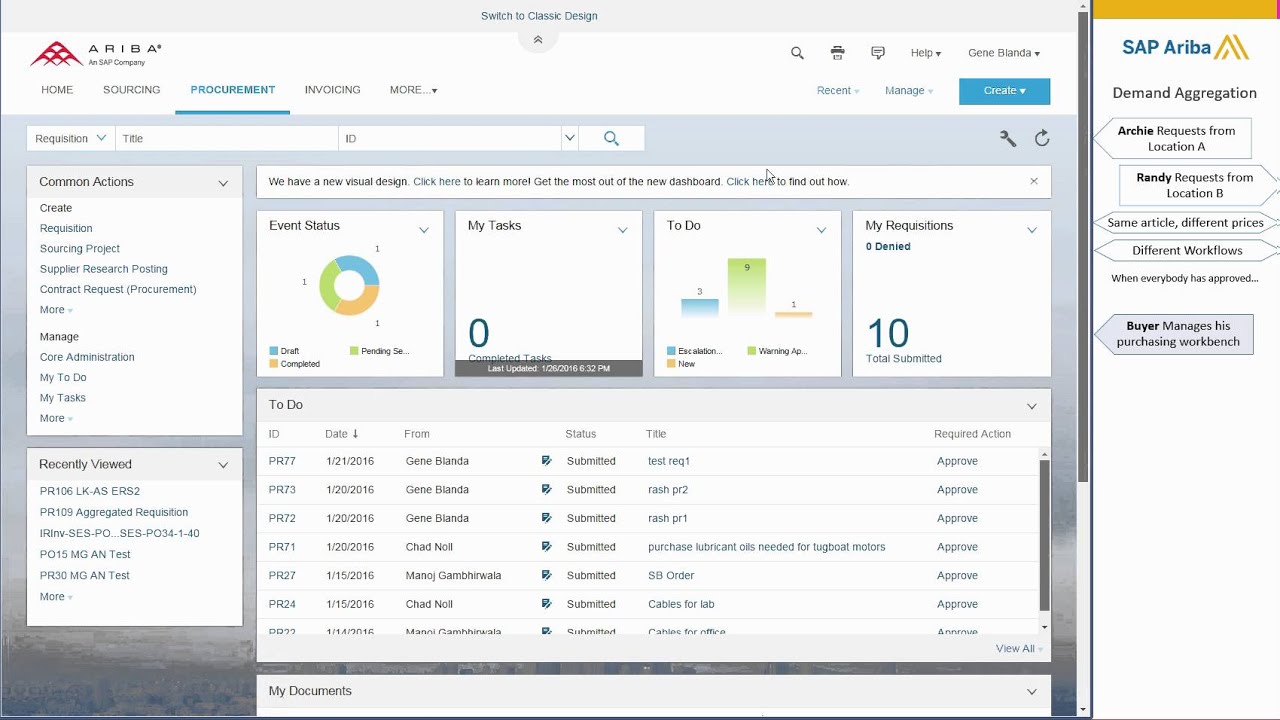Click the first Click here link in the notice
The height and width of the screenshot is (720, 1280).
point(437,182)
